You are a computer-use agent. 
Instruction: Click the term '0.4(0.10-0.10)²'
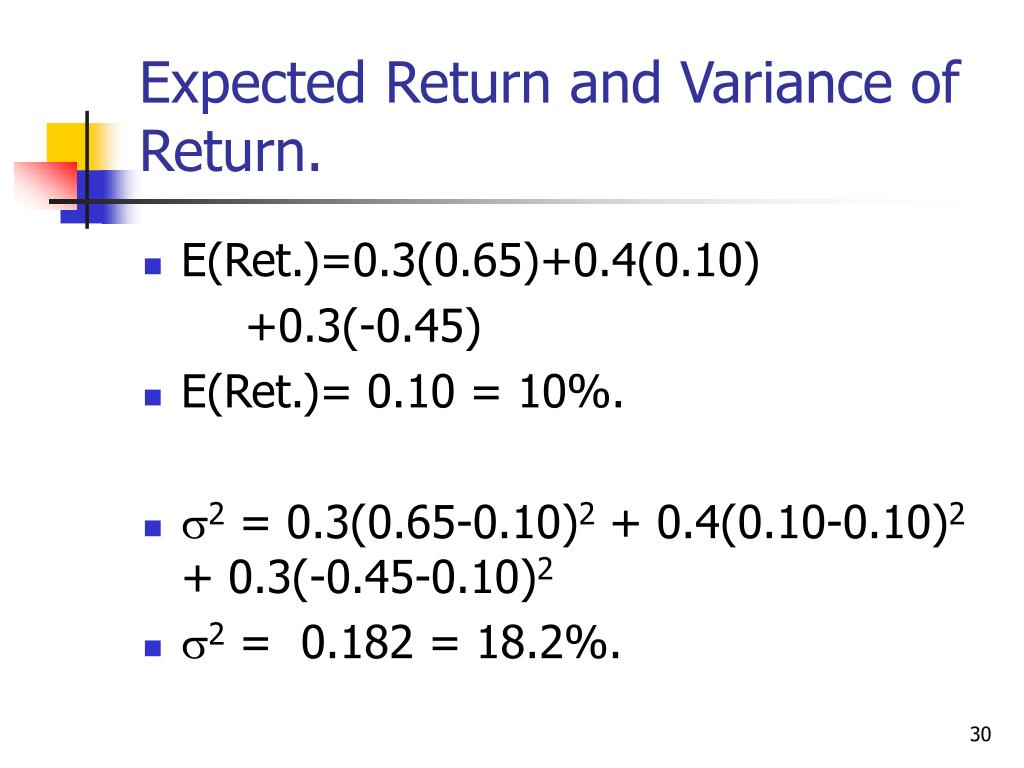point(810,523)
